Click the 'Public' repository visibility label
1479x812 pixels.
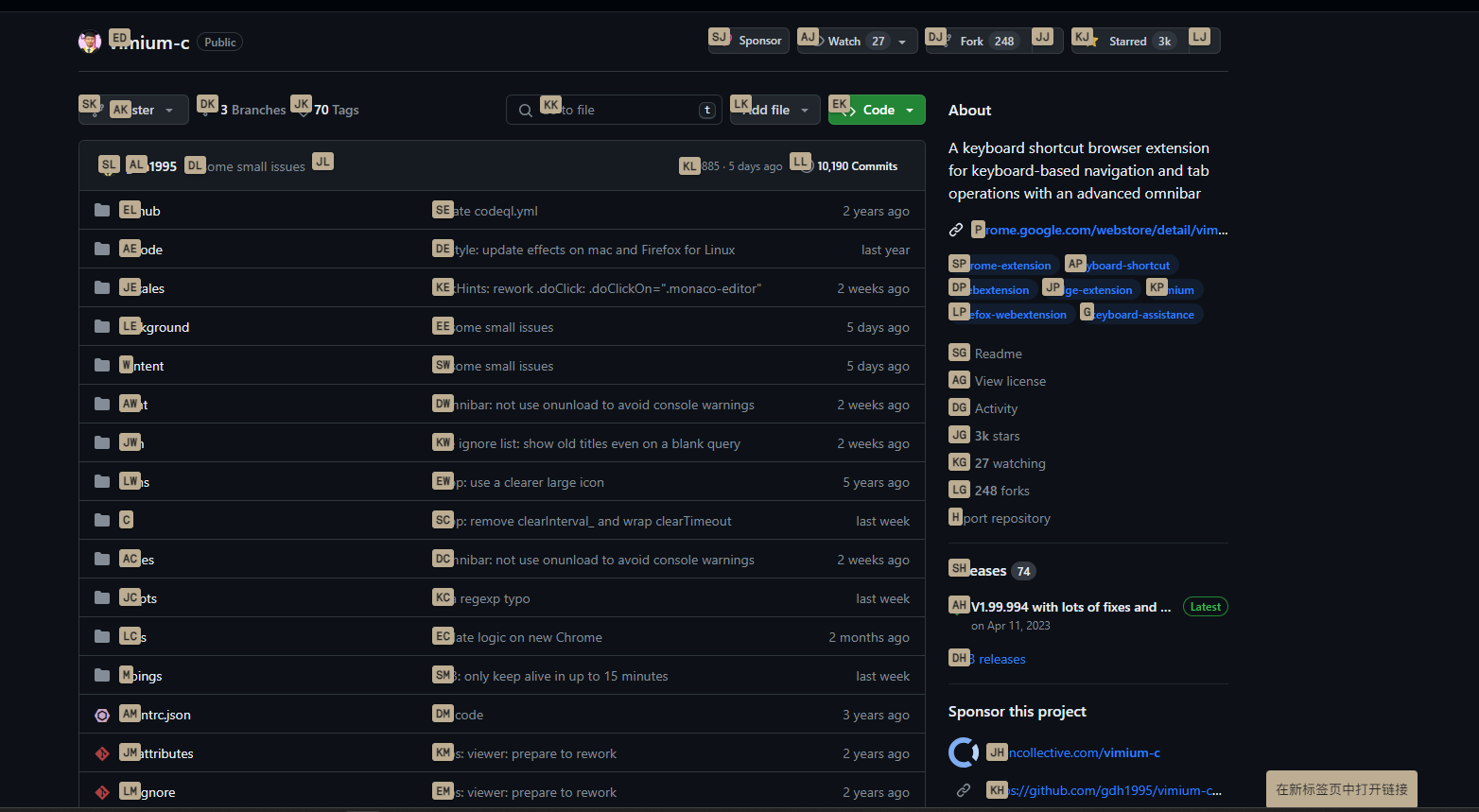(220, 42)
